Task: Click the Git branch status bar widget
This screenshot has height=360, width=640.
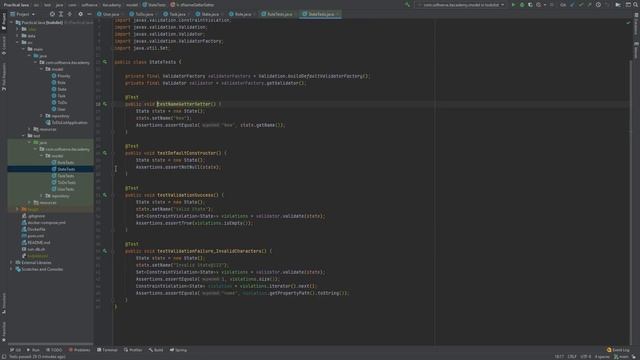Action: point(622,356)
